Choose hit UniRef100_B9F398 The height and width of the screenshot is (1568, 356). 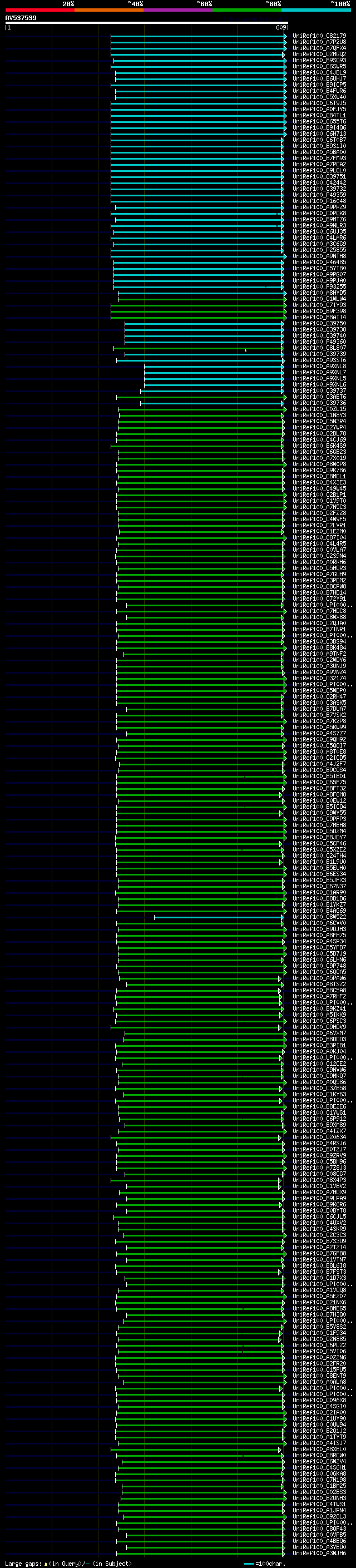319,311
